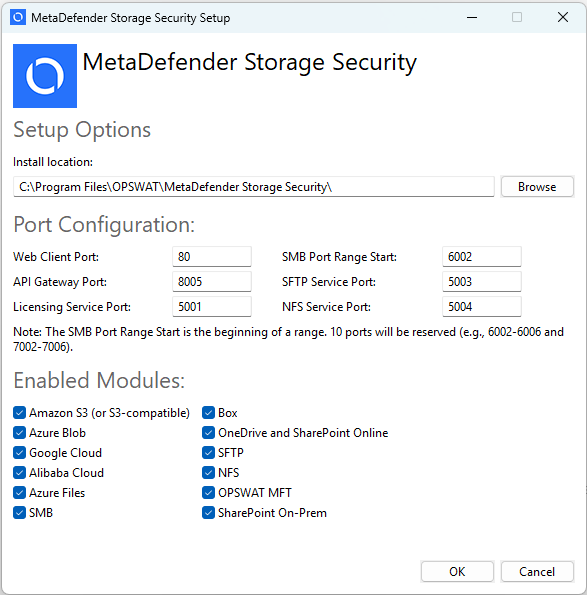Uncheck the Azure Files module
The width and height of the screenshot is (587, 595).
(19, 493)
